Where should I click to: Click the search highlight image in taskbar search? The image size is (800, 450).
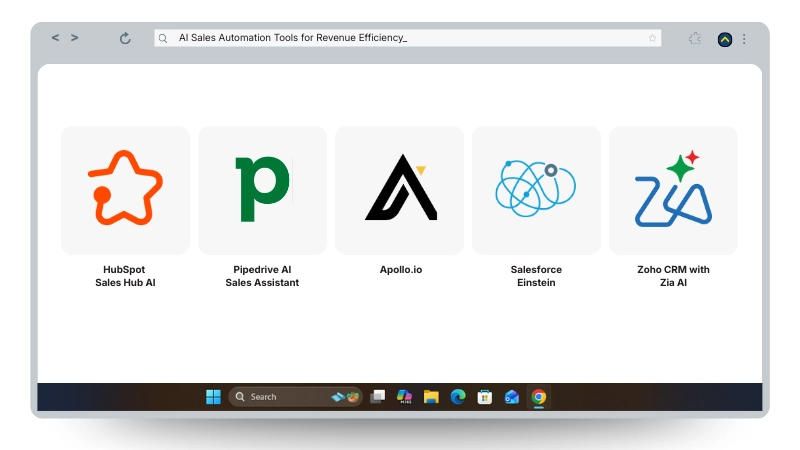[345, 396]
